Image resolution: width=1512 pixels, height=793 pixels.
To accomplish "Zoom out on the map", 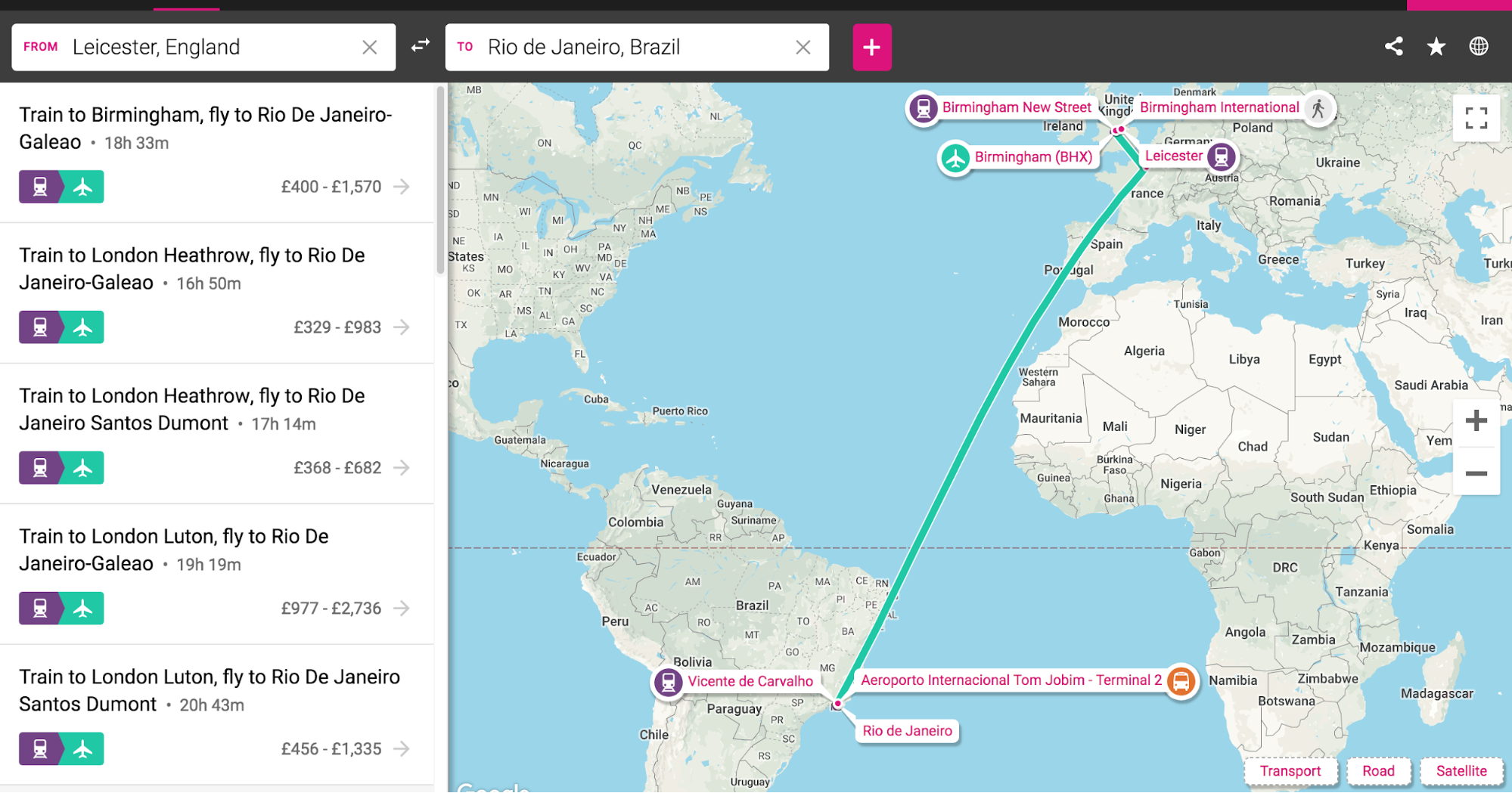I will [1476, 473].
